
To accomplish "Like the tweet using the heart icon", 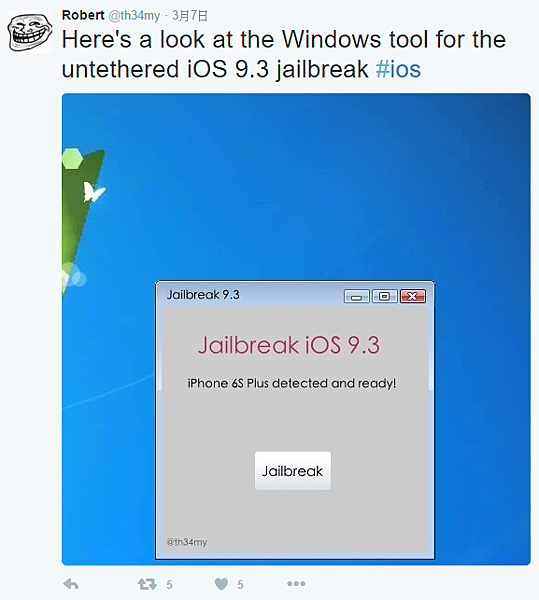I will [221, 584].
